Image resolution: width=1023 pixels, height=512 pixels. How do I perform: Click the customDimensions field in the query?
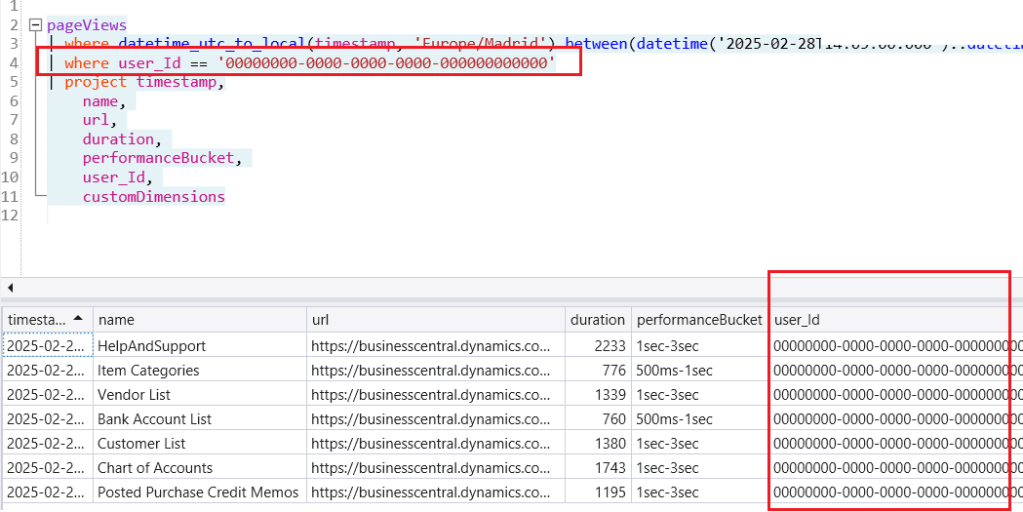pyautogui.click(x=153, y=197)
